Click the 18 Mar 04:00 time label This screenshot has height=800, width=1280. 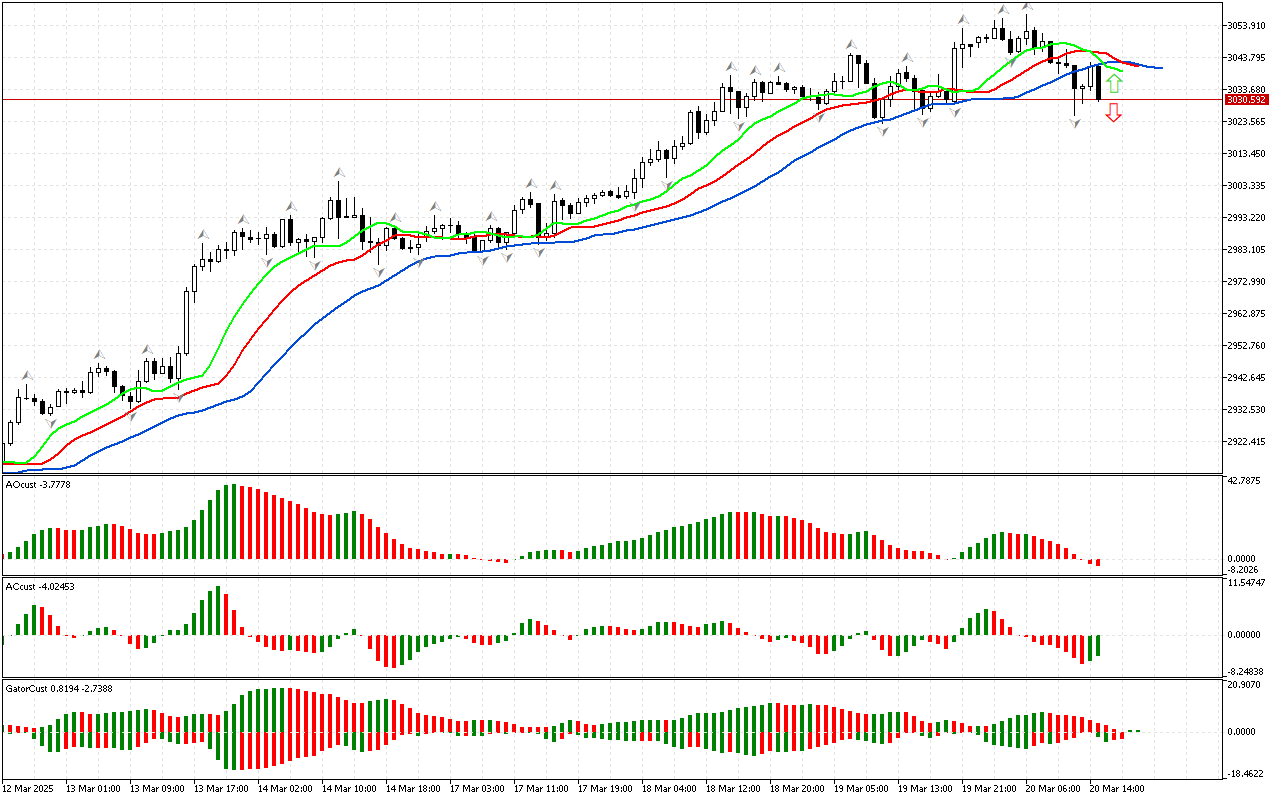(671, 788)
